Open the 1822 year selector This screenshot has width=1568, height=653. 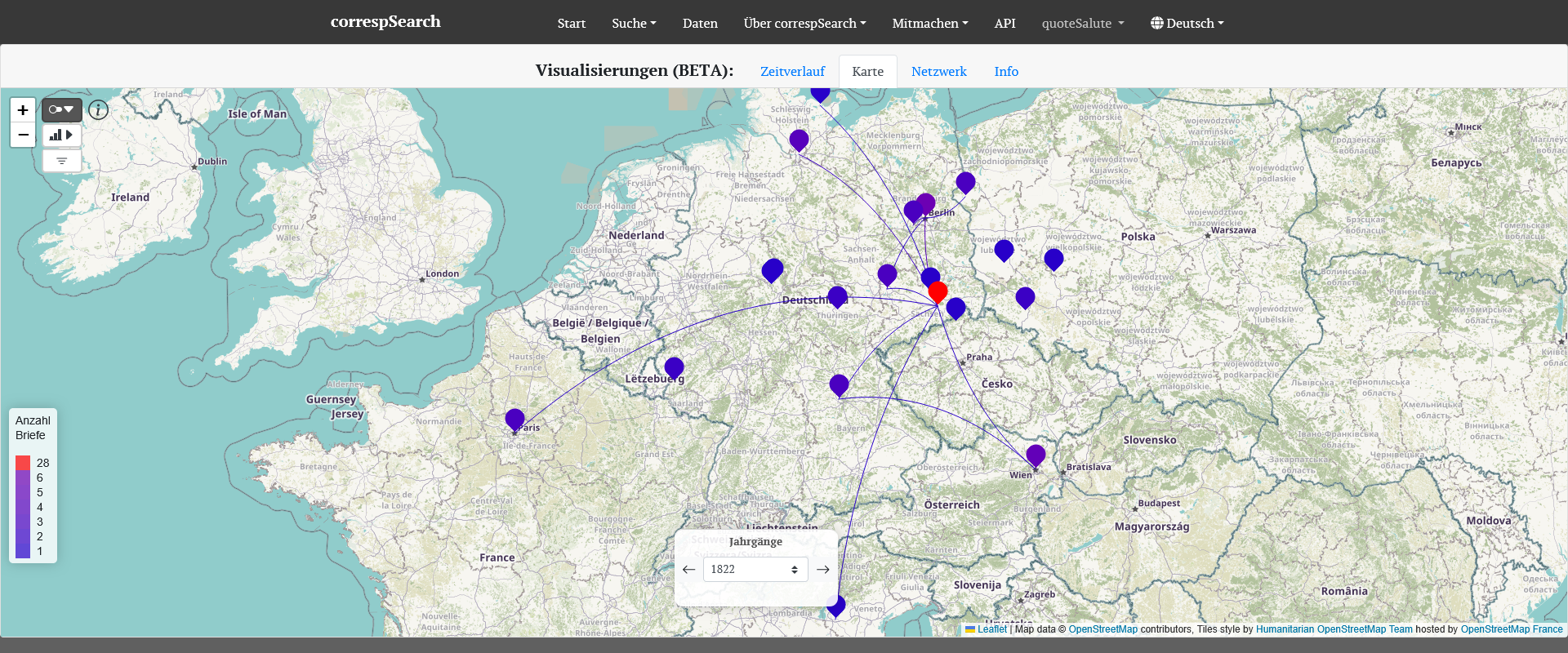coord(755,570)
